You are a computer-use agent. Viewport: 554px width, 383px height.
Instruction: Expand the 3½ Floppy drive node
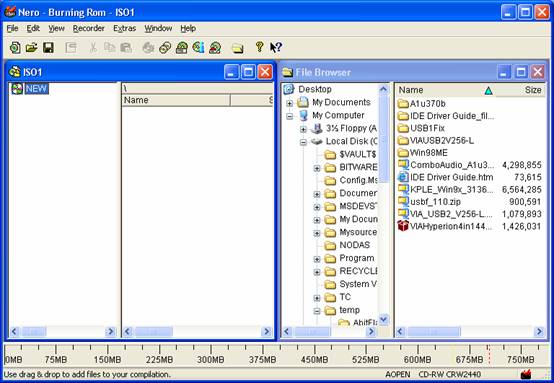click(303, 129)
